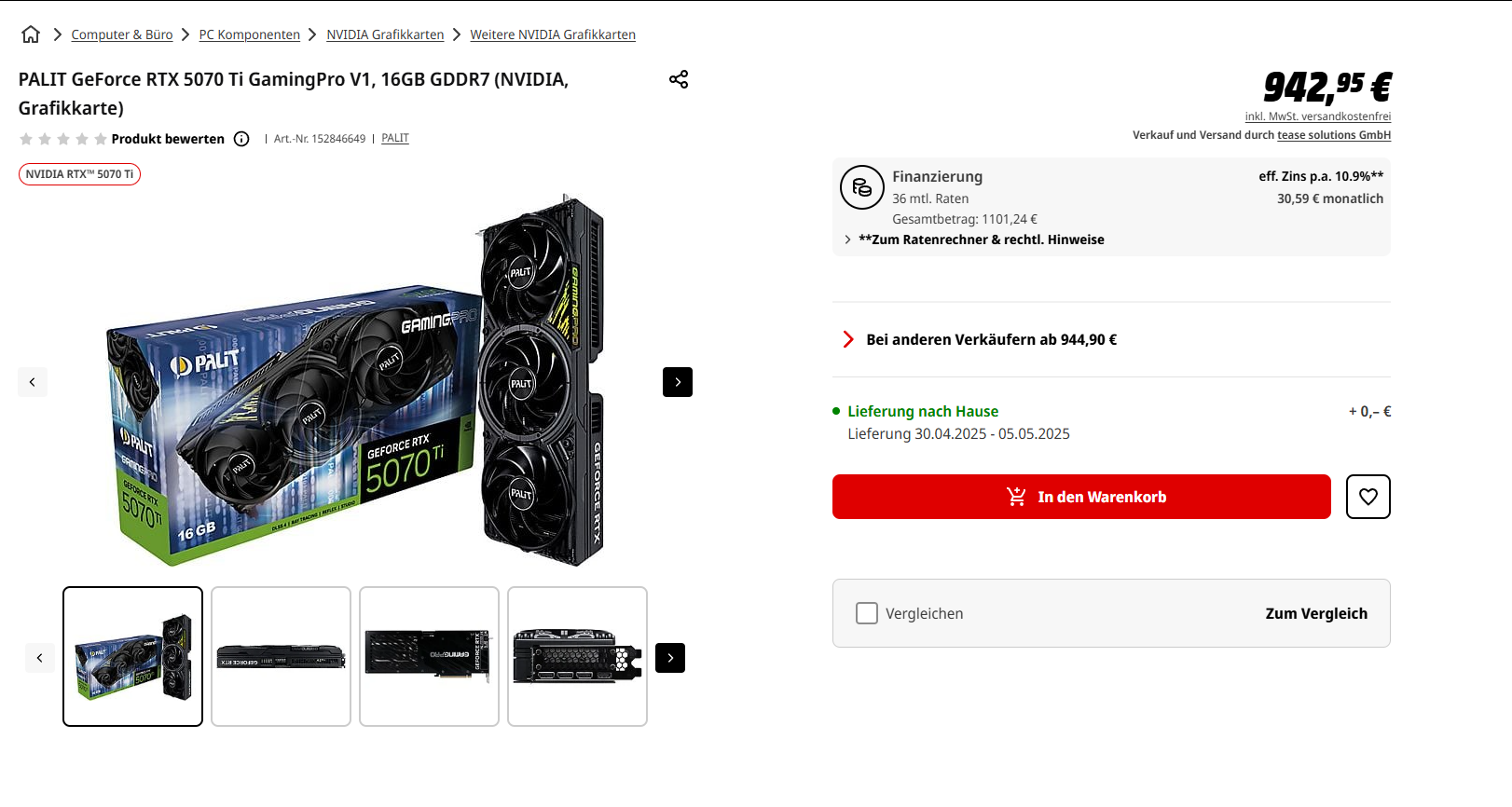Select the backplate view thumbnail

point(429,656)
